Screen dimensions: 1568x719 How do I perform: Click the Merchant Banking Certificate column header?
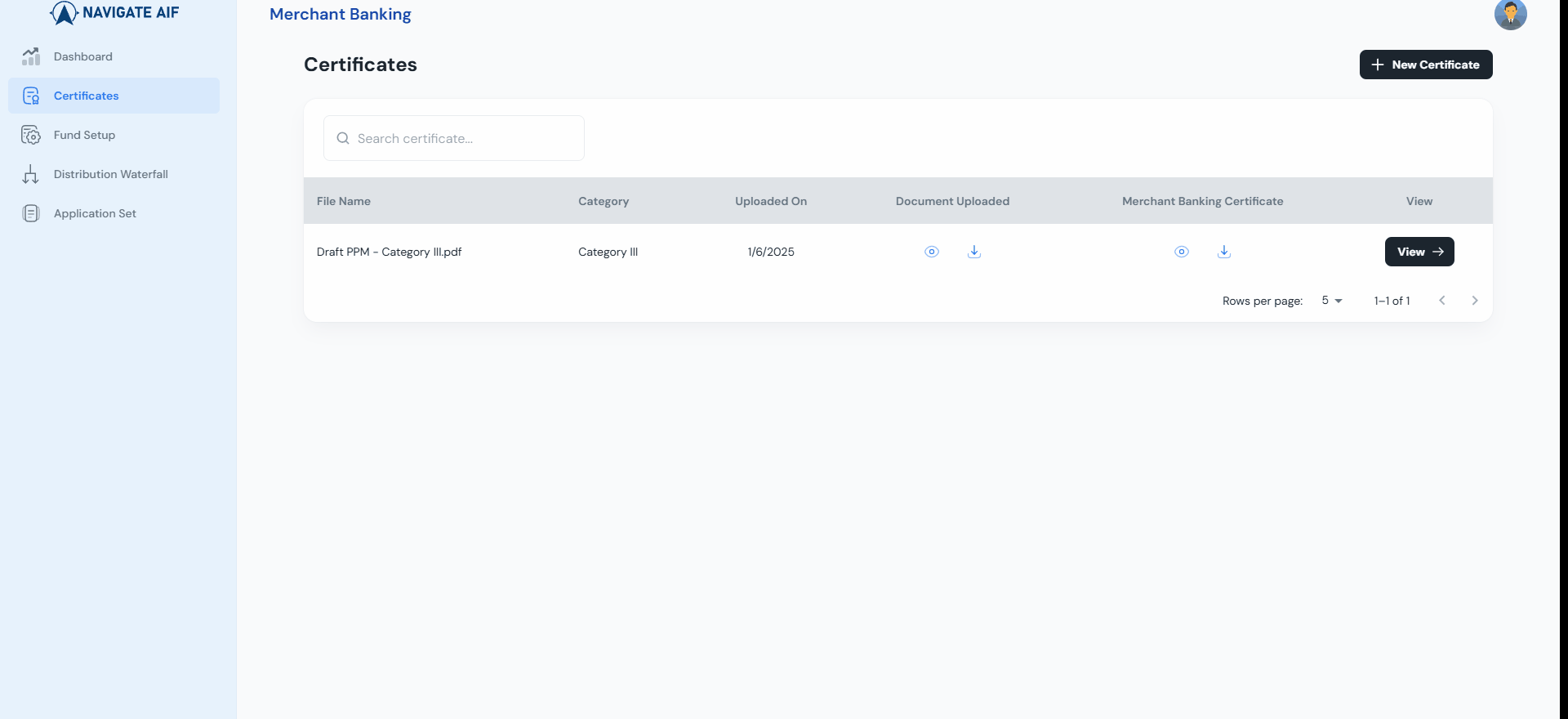[x=1203, y=201]
